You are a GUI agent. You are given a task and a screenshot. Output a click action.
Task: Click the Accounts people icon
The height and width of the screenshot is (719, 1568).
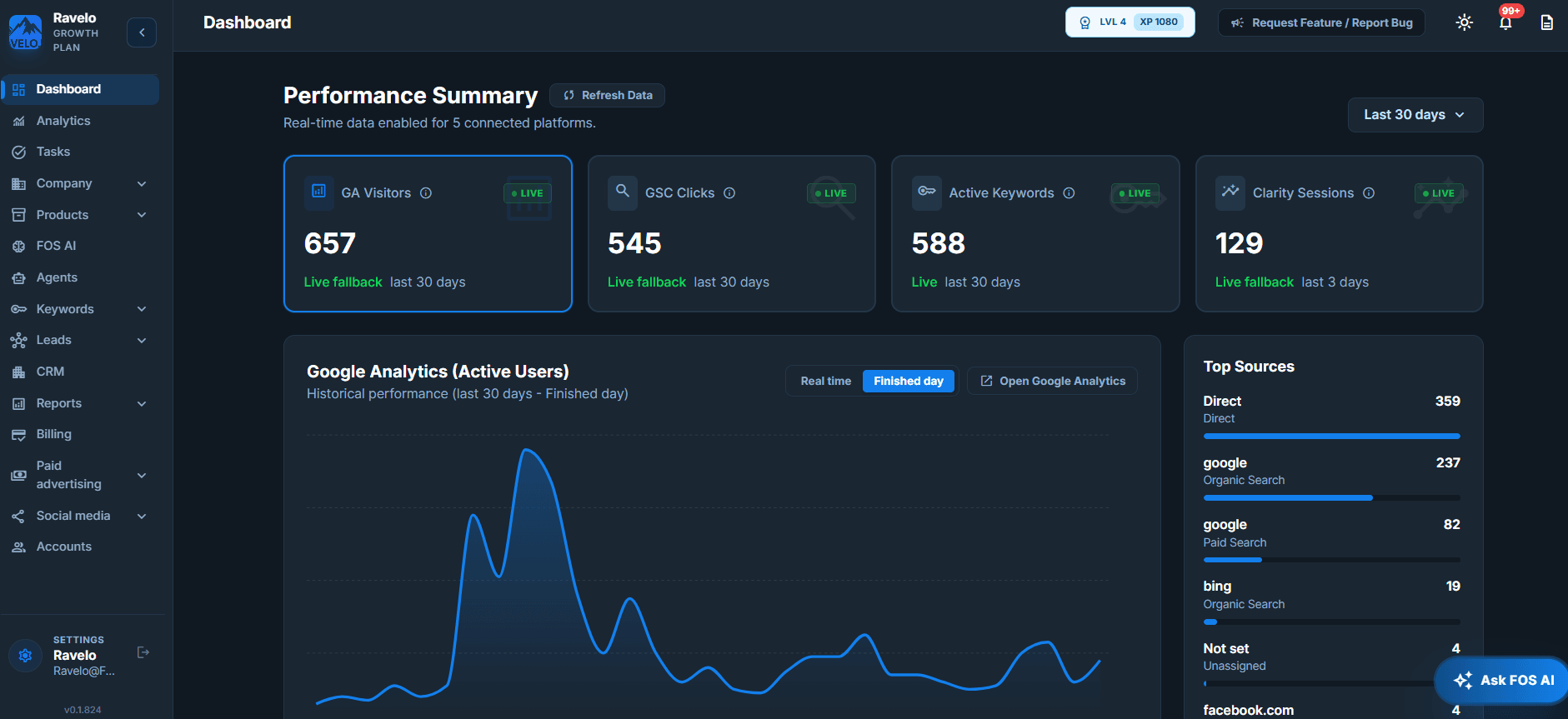[18, 547]
